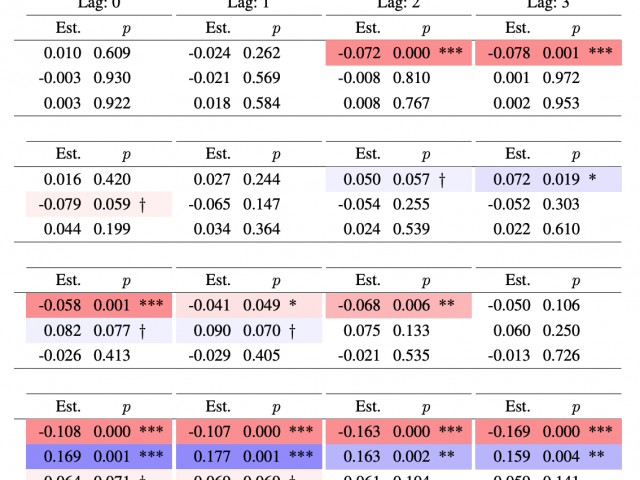Click the estimate value -0.072
The width and height of the screenshot is (640, 480).
[357, 53]
